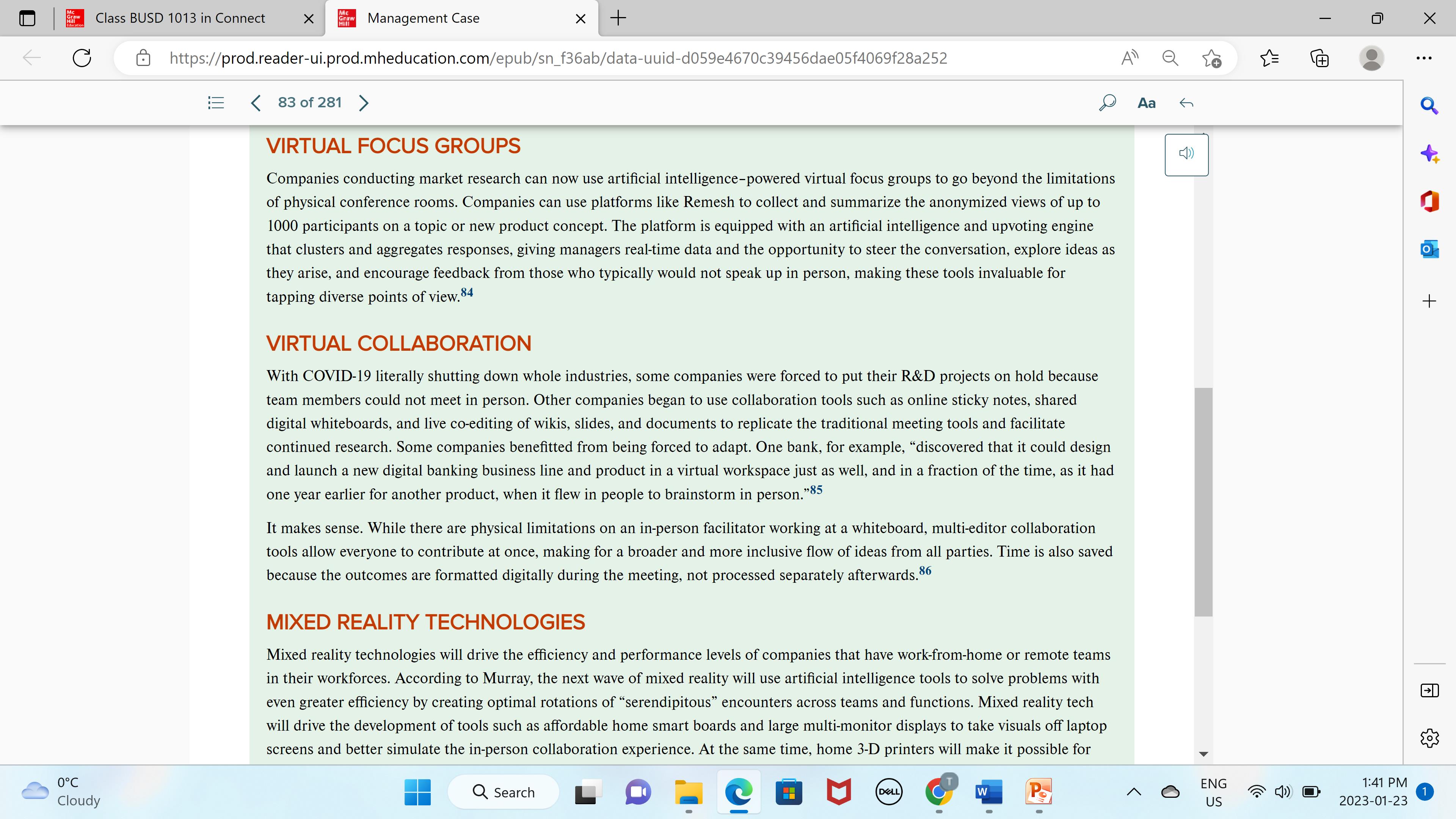Open the Favorites list dropdown
1456x819 pixels.
(x=1269, y=58)
